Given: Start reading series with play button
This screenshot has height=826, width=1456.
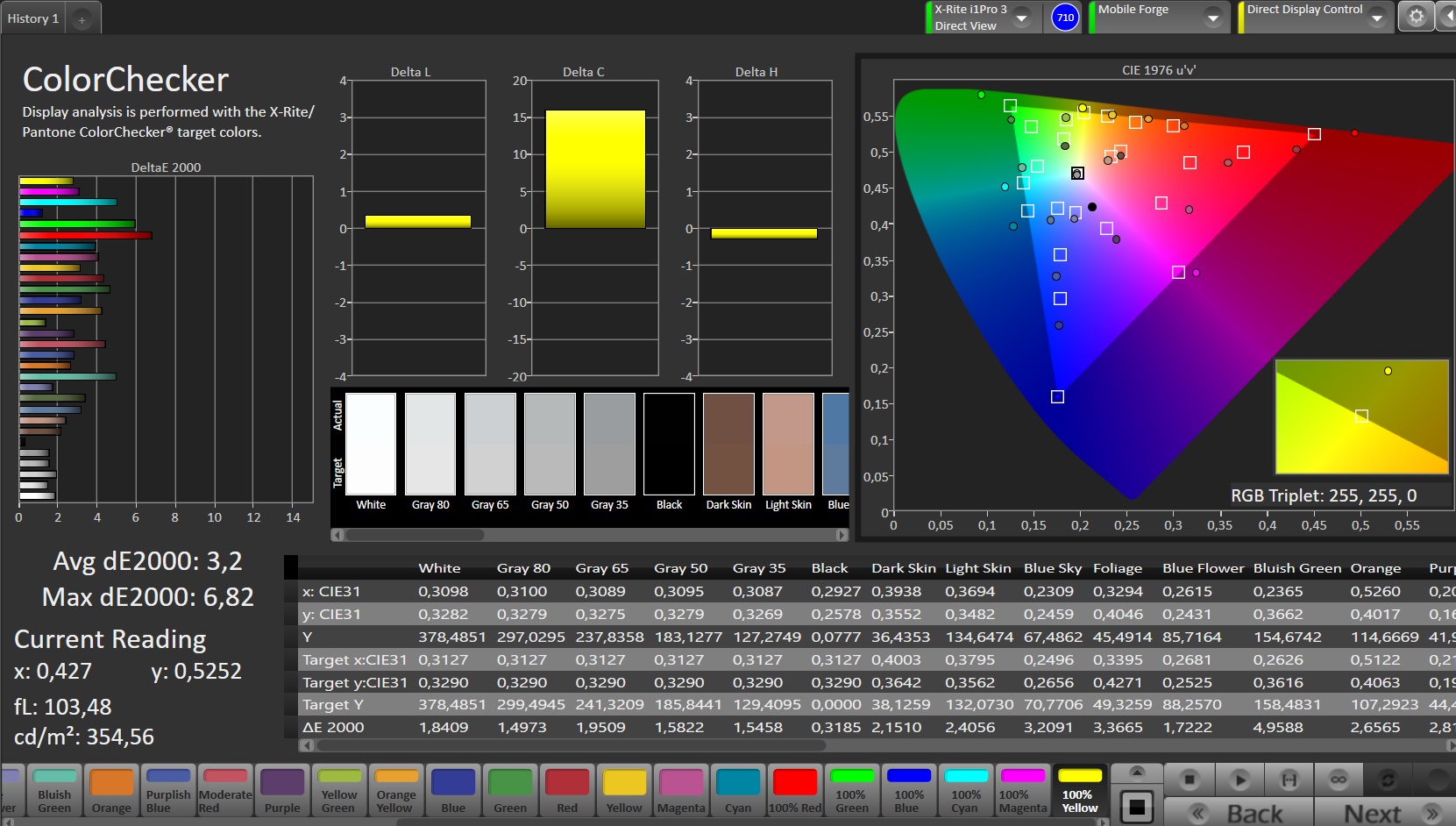Looking at the screenshot, I should 1239,779.
